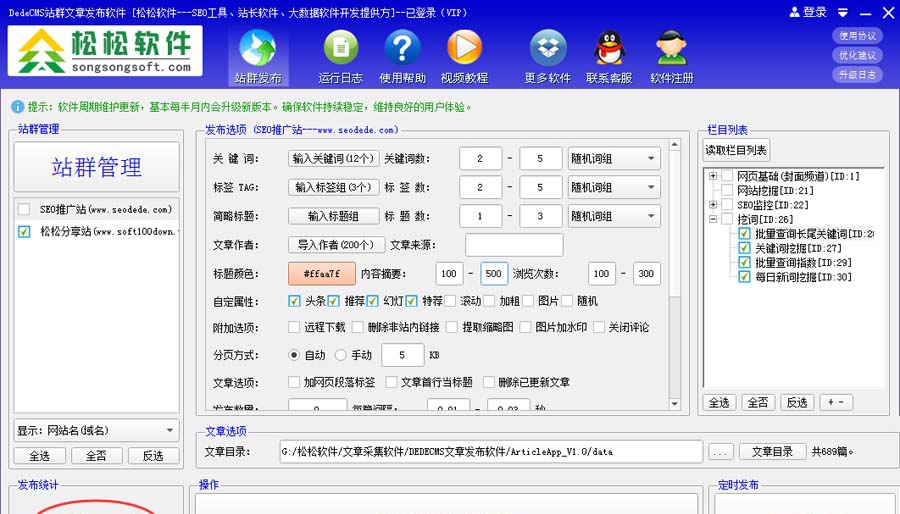Click 输入标题组 button

point(333,216)
